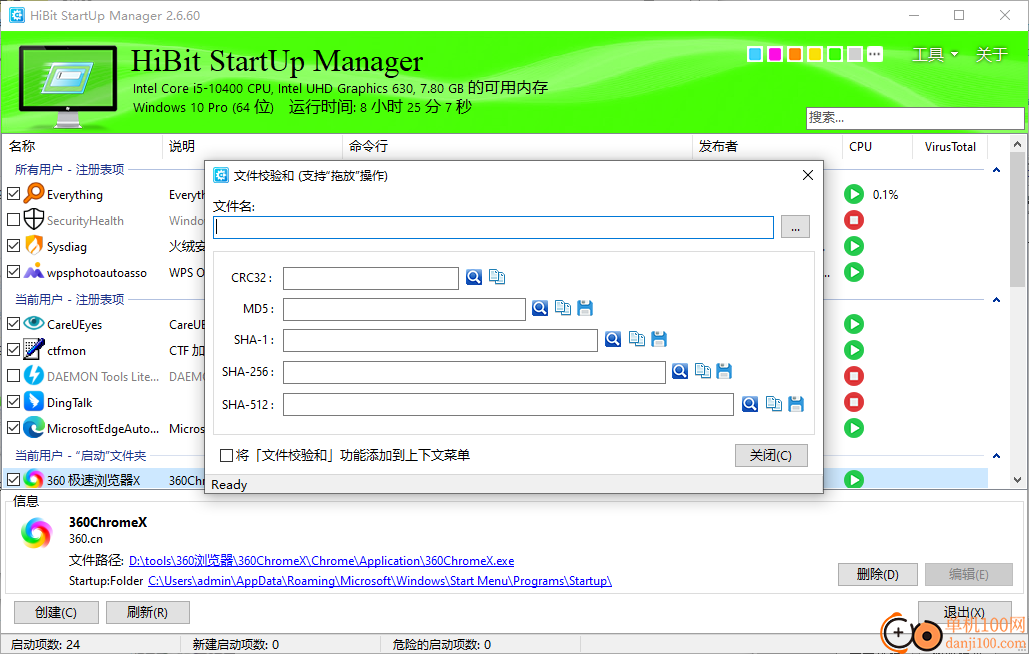Copy the CRC32 value
1029x654 pixels.
(x=497, y=277)
